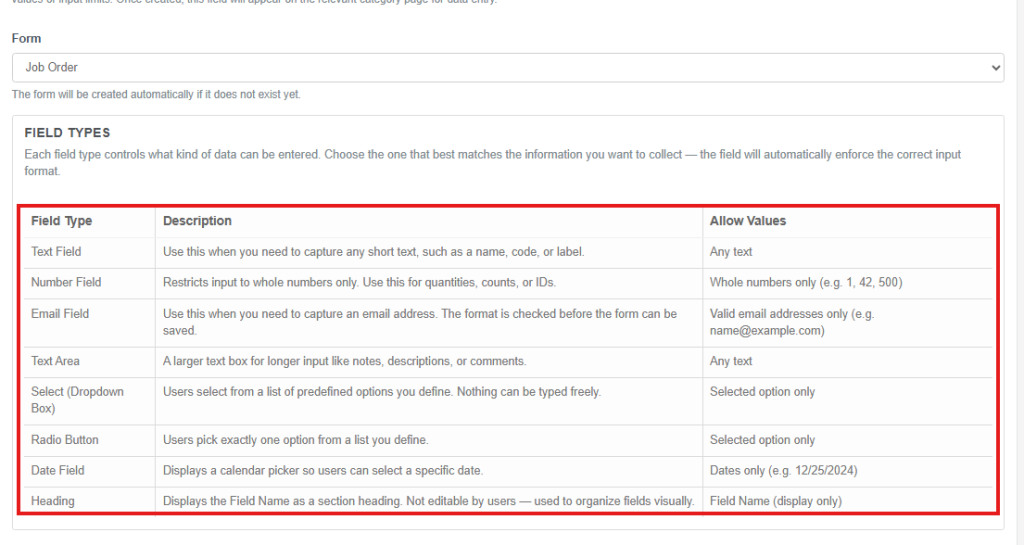Click the 'Valid email addresses only' cell
Image resolution: width=1024 pixels, height=545 pixels.
(792, 322)
